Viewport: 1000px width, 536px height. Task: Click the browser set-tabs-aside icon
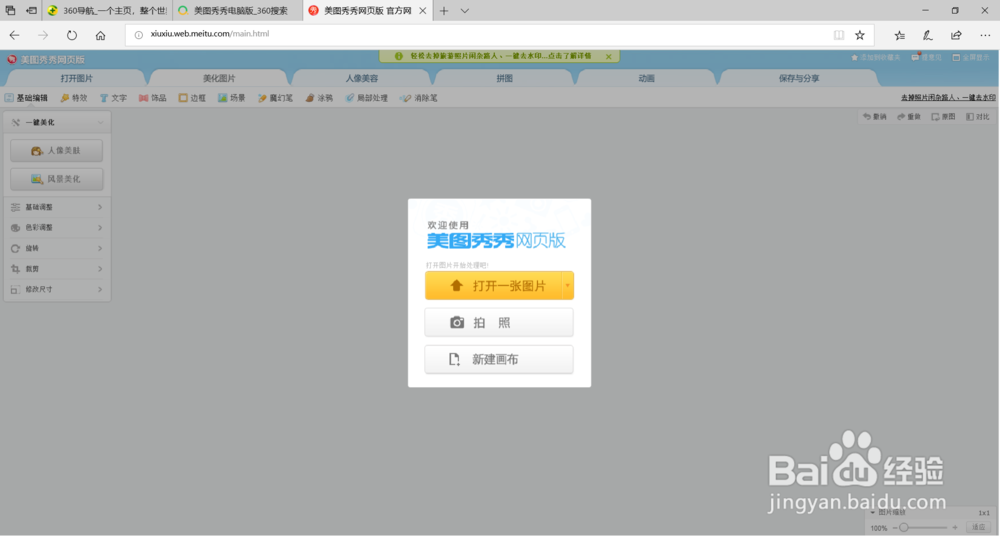(x=31, y=11)
